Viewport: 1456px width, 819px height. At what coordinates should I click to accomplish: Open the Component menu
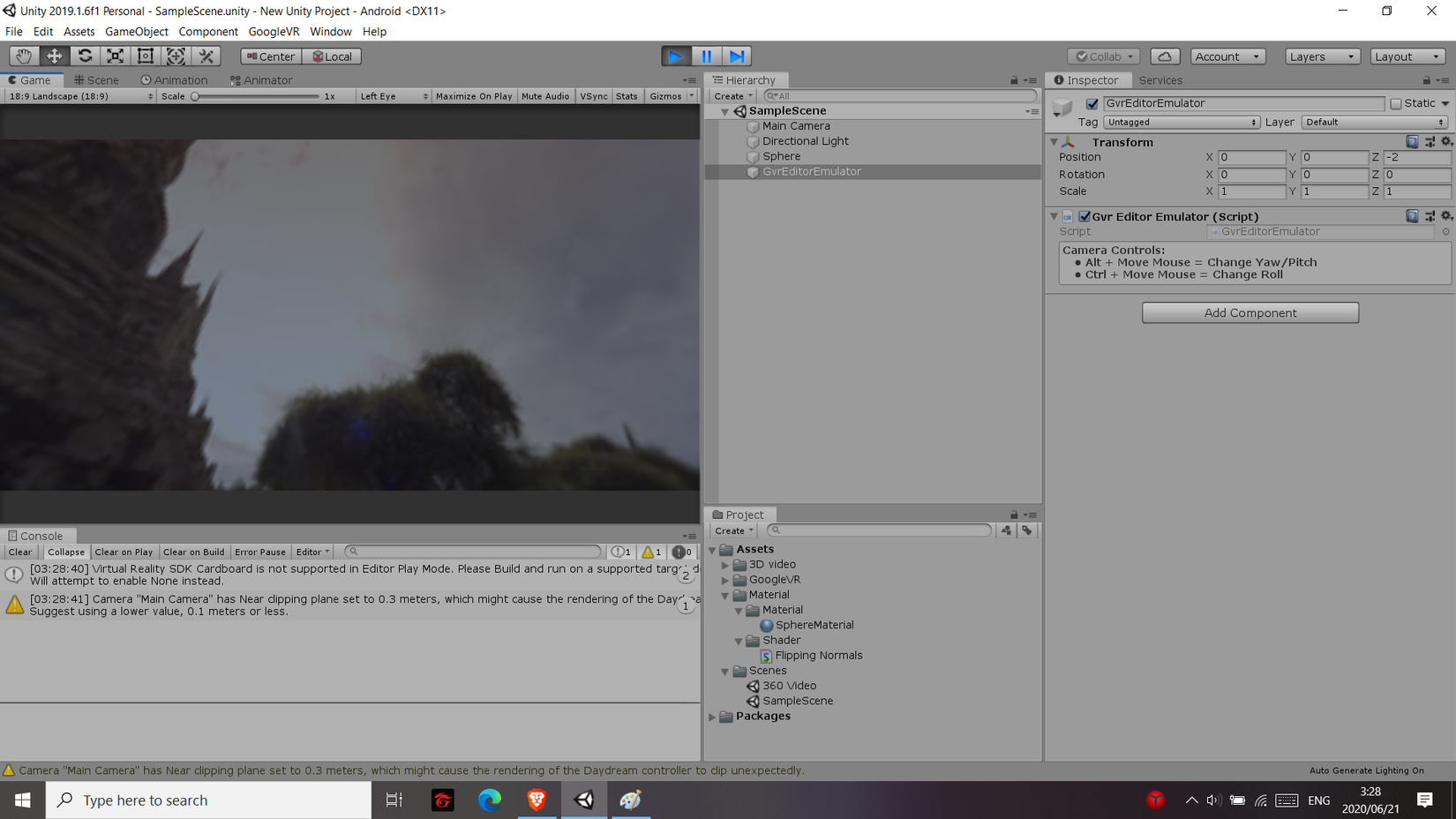pos(208,32)
